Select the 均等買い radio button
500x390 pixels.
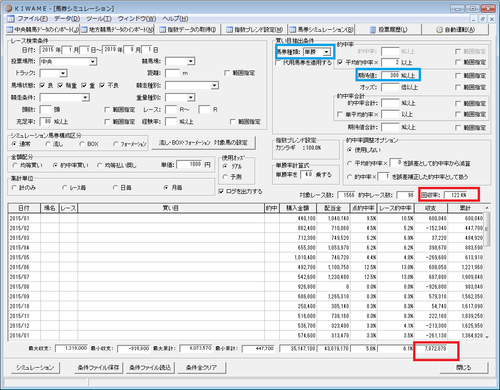[15, 165]
